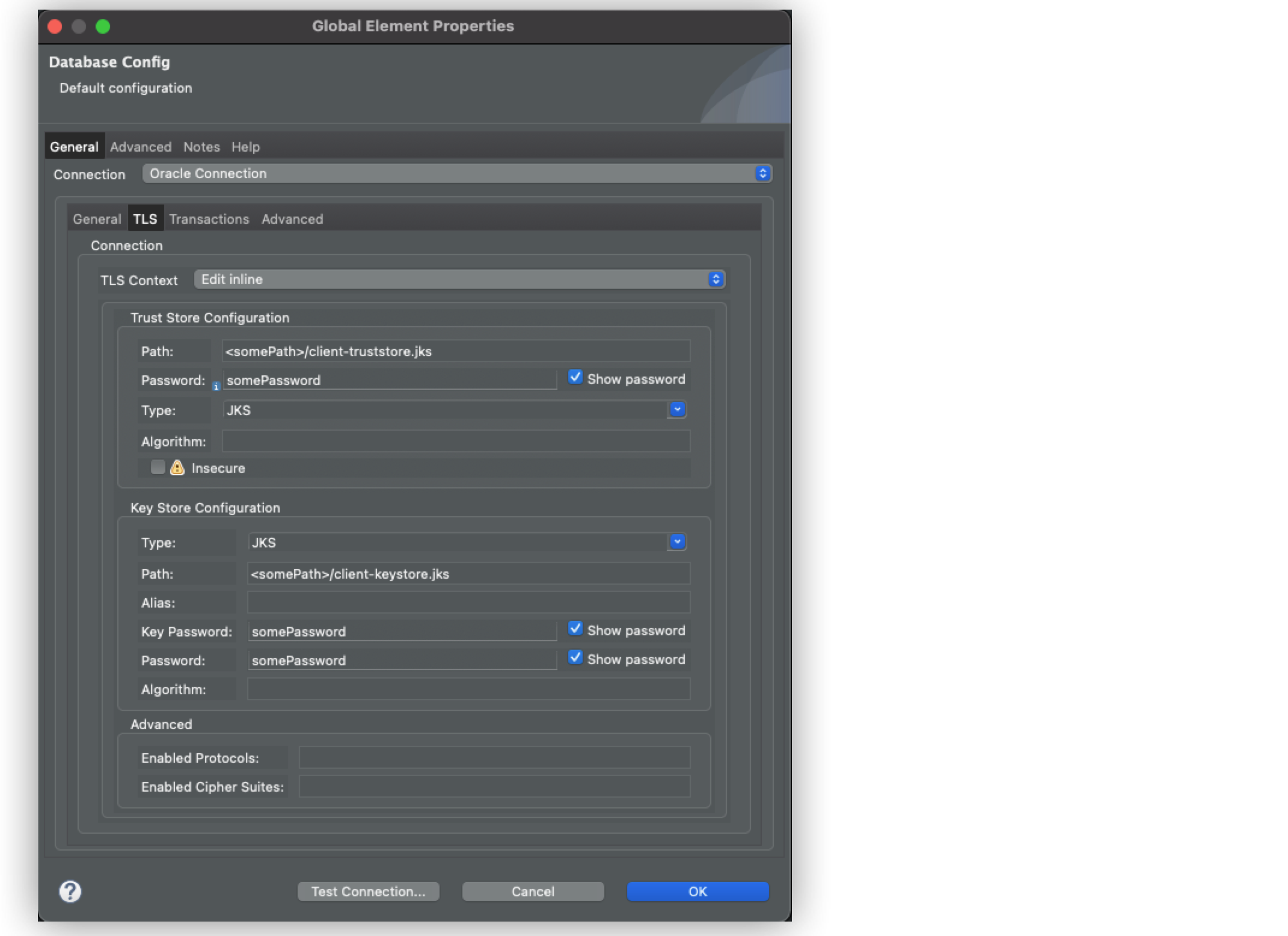Click the Key Store Type dropdown arrow
Viewport: 1288px width, 936px height.
[678, 542]
